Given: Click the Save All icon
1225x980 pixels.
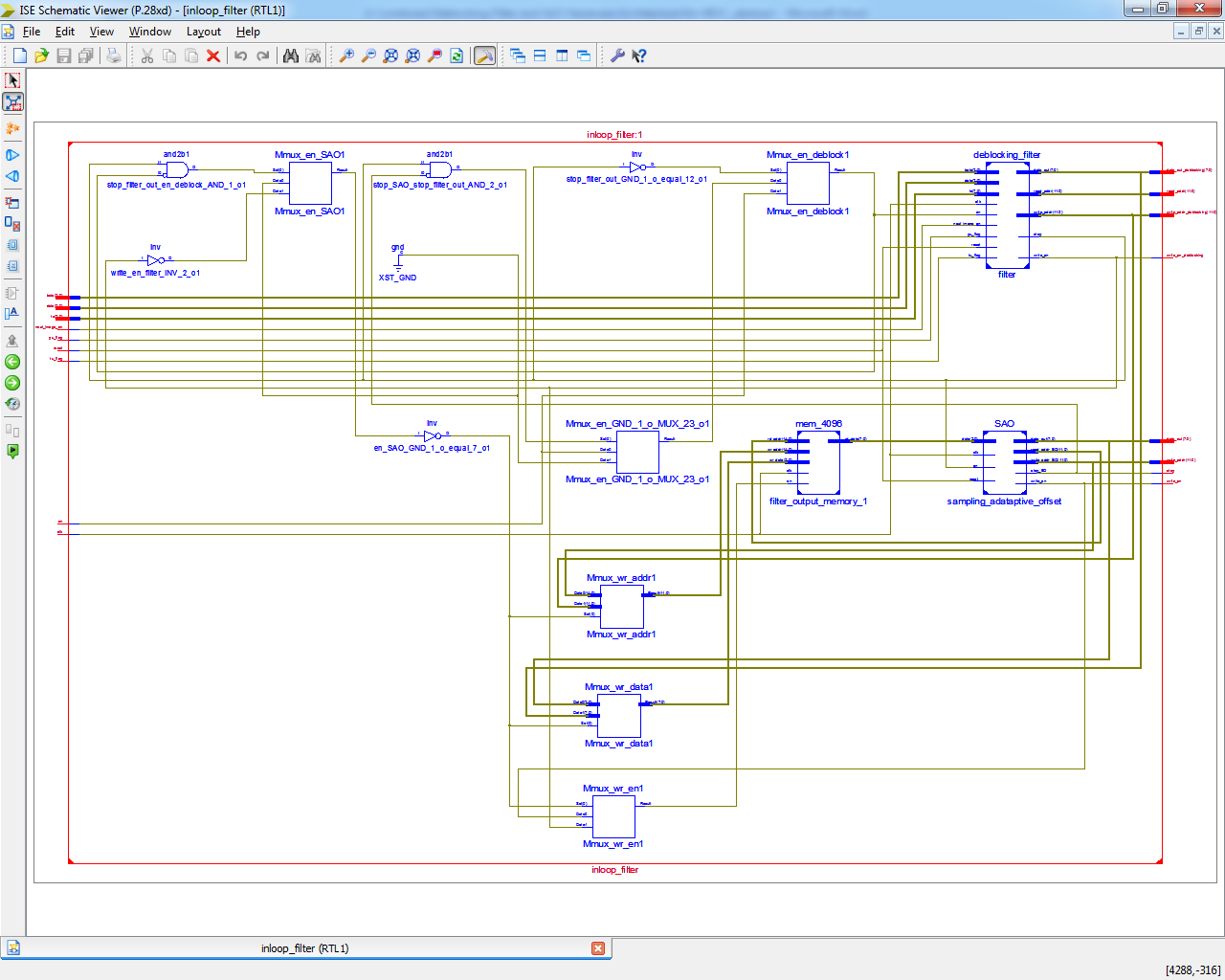Looking at the screenshot, I should pos(85,56).
